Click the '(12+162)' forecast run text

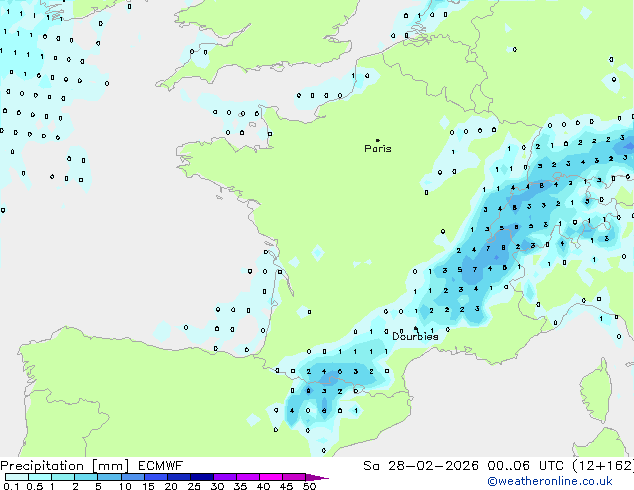tap(603, 466)
